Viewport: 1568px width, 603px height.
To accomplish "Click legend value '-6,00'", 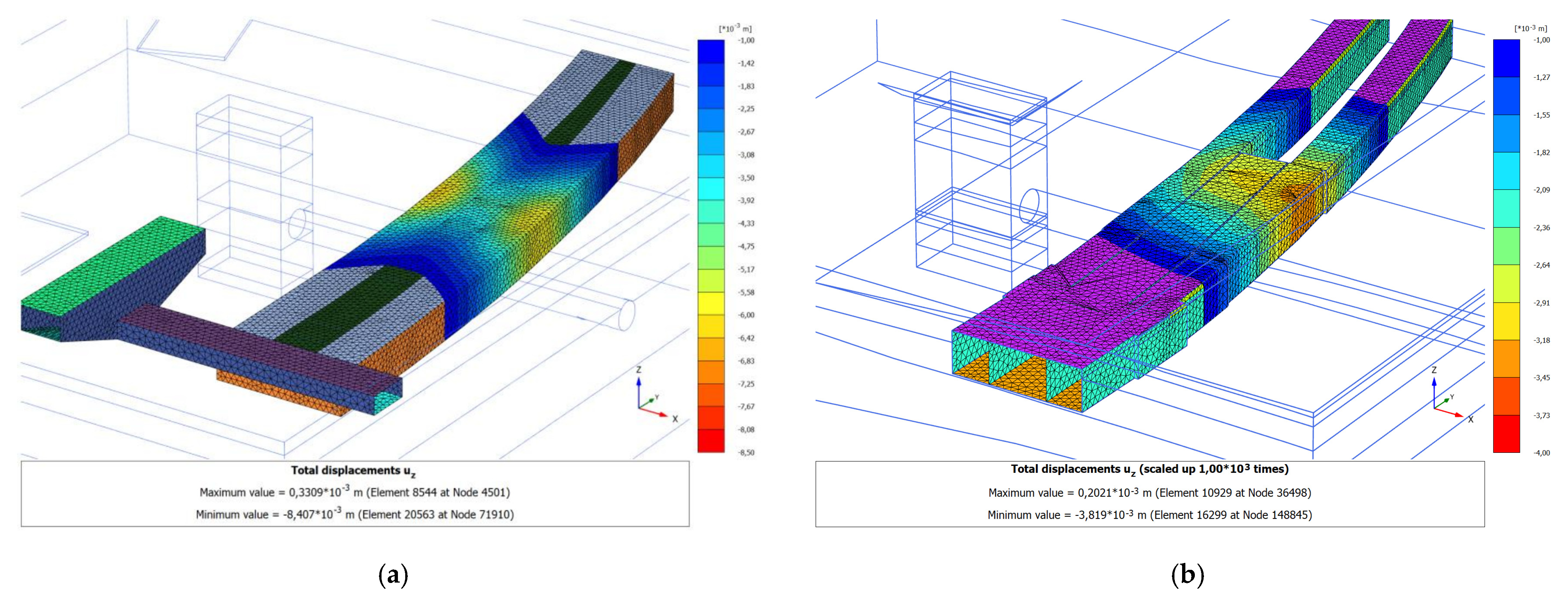I will 746,315.
